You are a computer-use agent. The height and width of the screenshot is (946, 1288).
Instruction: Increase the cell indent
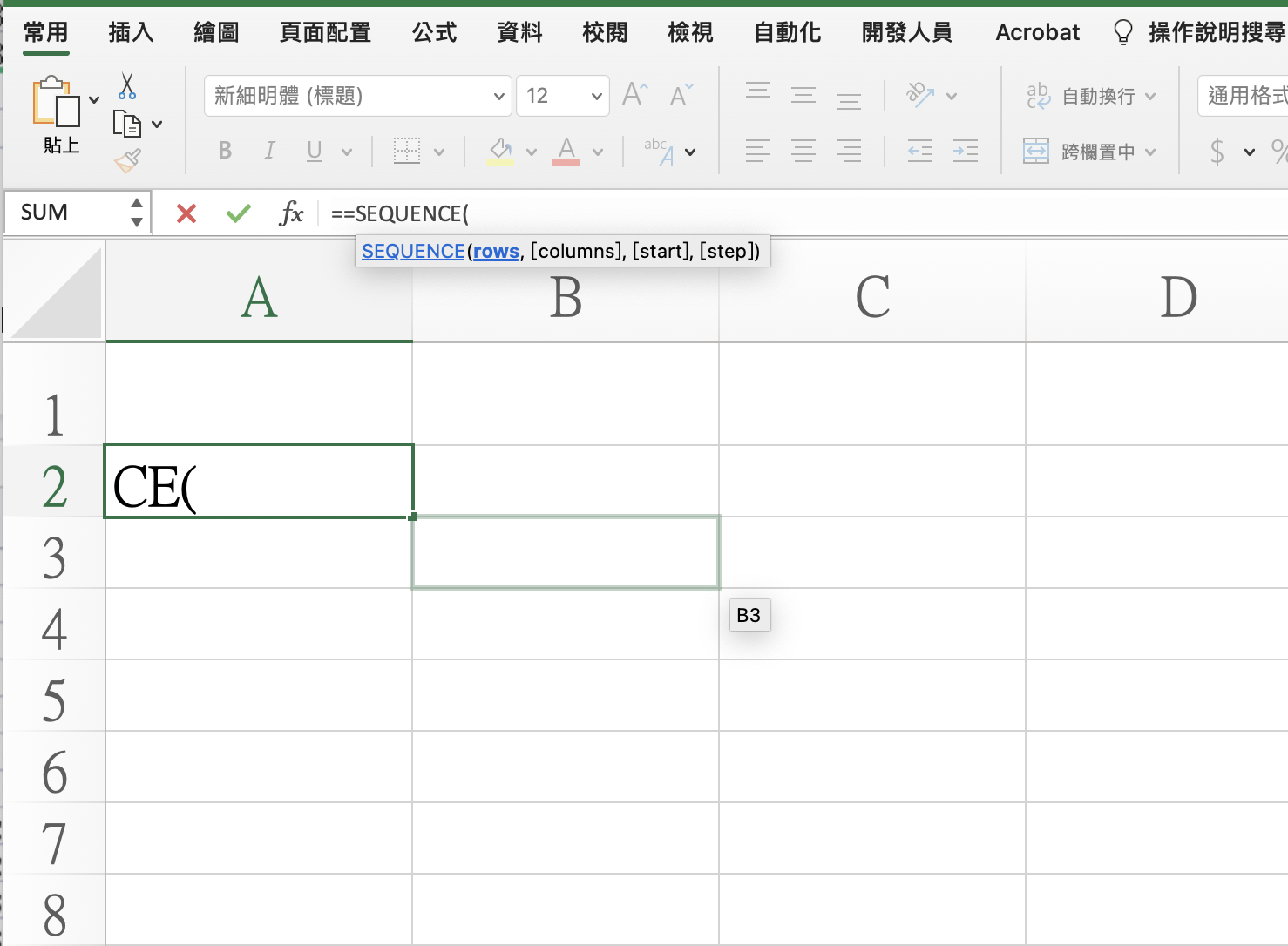pyautogui.click(x=966, y=151)
